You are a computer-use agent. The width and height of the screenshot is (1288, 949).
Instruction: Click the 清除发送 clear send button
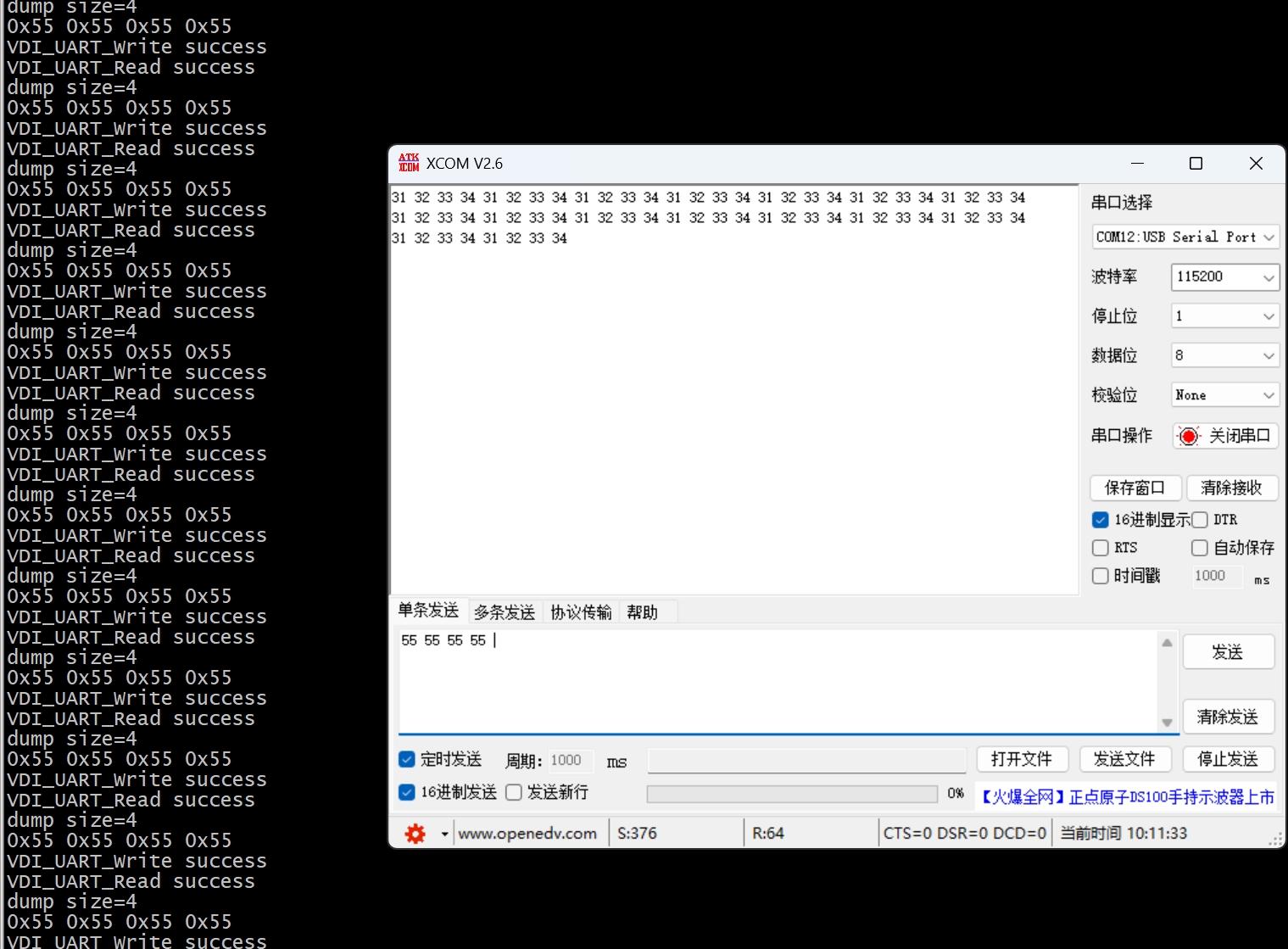1228,717
